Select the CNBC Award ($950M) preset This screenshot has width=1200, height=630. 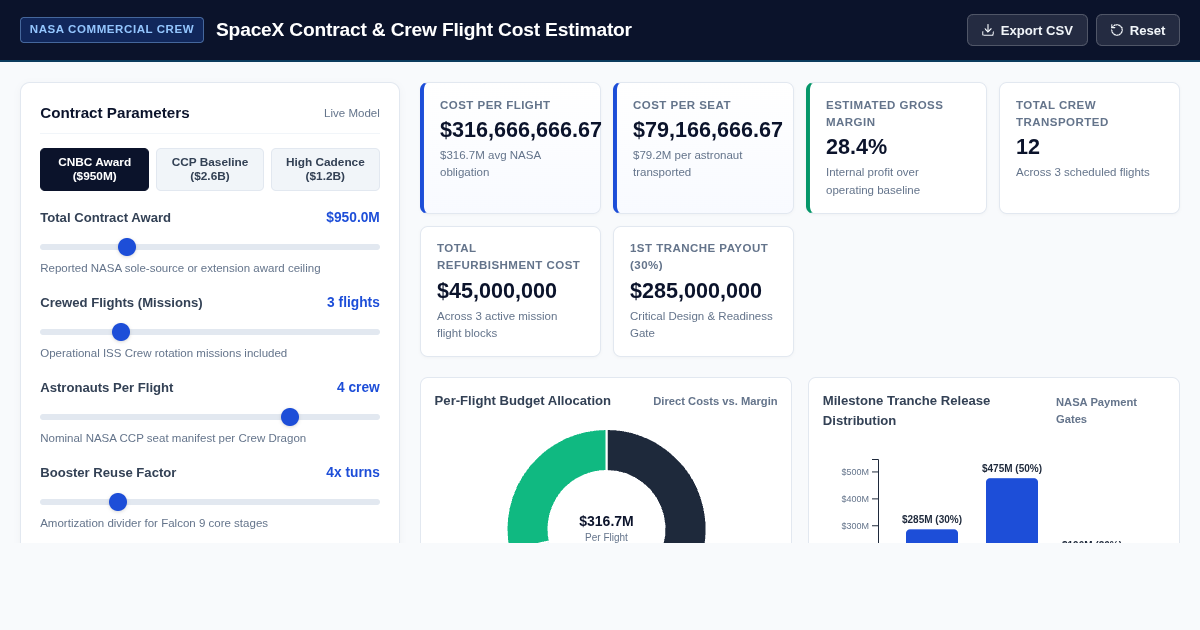click(x=94, y=169)
